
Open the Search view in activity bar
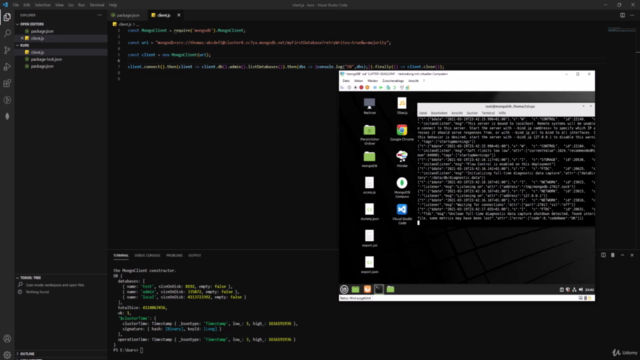[x=7, y=33]
